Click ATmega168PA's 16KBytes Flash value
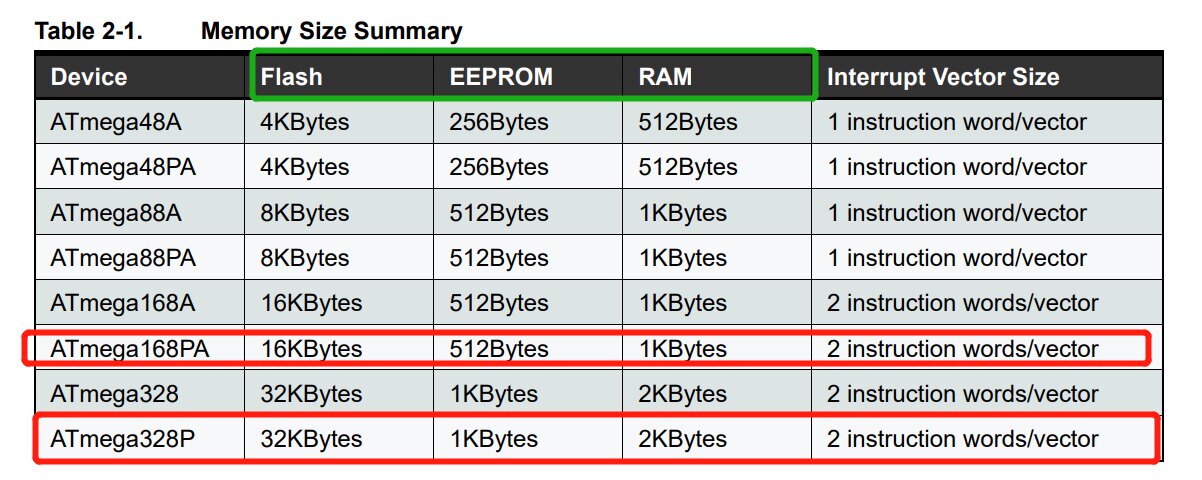Screen dimensions: 1202x480 pyautogui.click(x=304, y=349)
